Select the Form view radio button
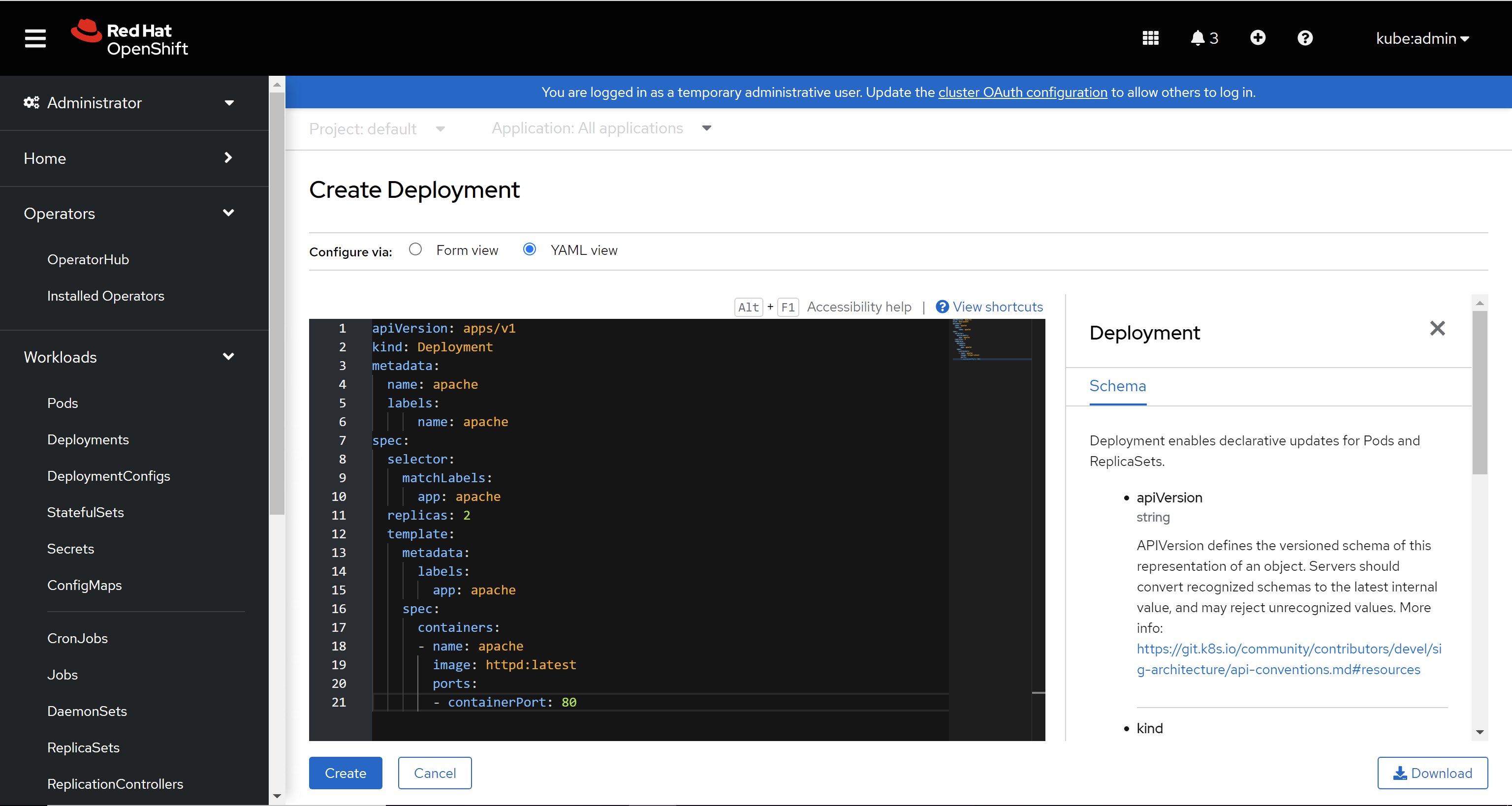 (415, 249)
